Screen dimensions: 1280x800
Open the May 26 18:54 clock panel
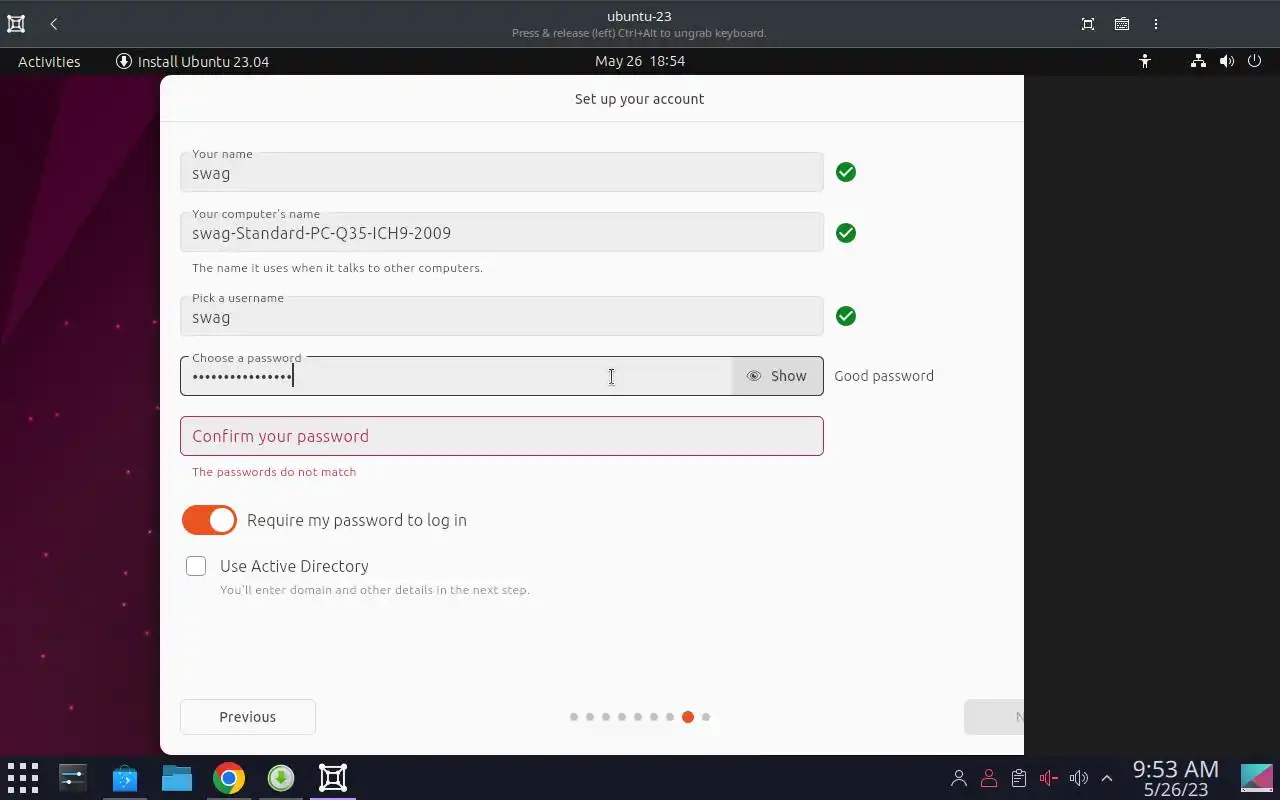point(640,61)
